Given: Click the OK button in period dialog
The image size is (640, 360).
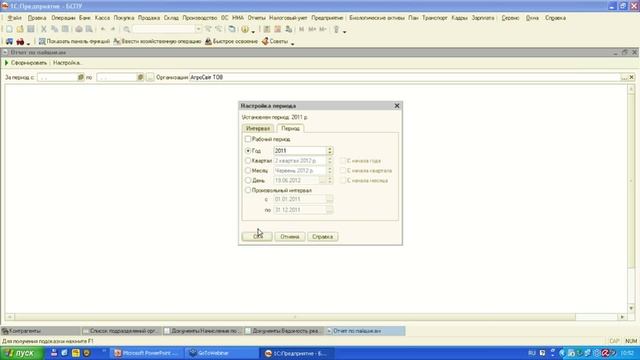Looking at the screenshot, I should tap(257, 237).
